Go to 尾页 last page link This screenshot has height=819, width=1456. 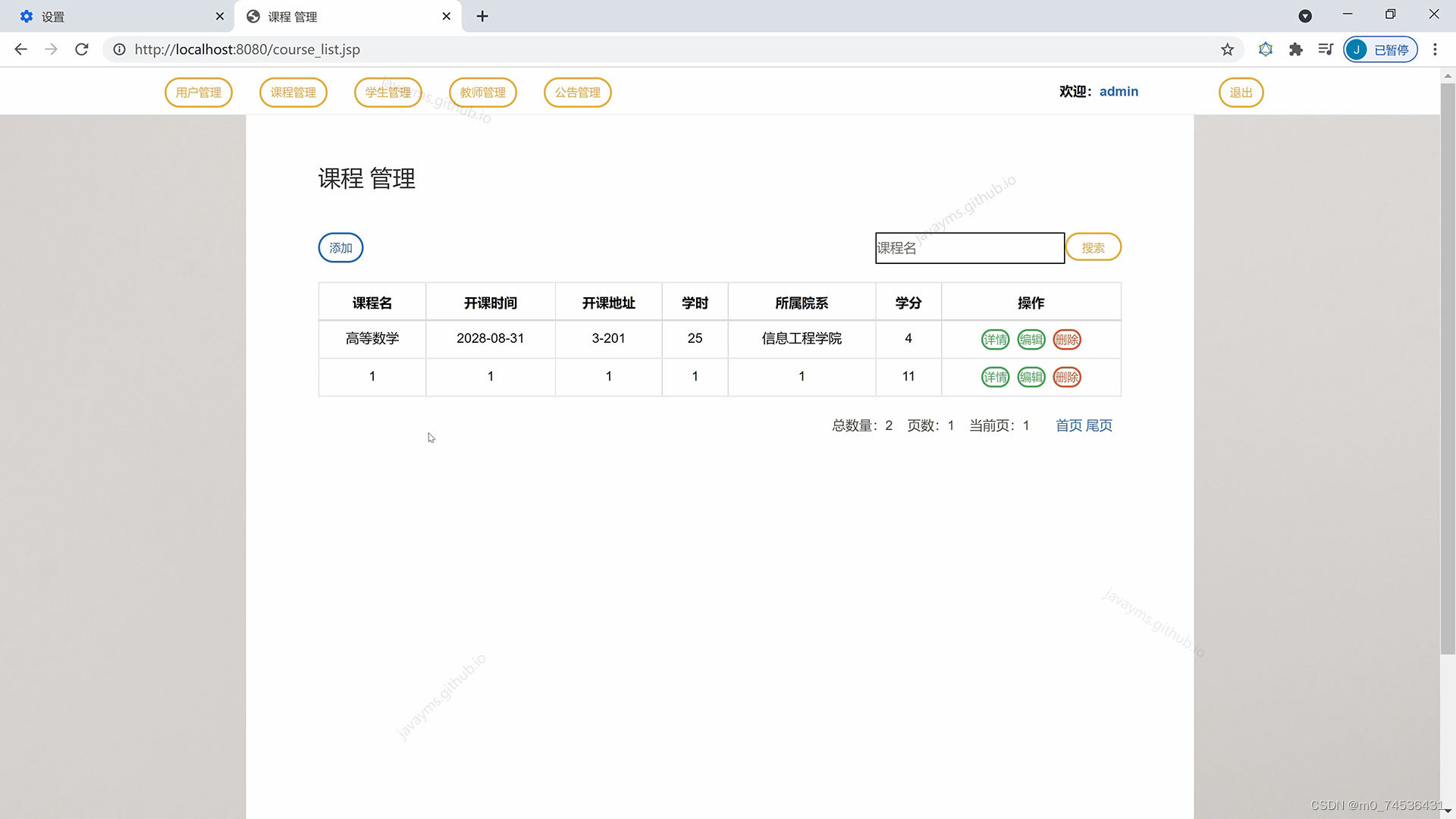pos(1099,425)
